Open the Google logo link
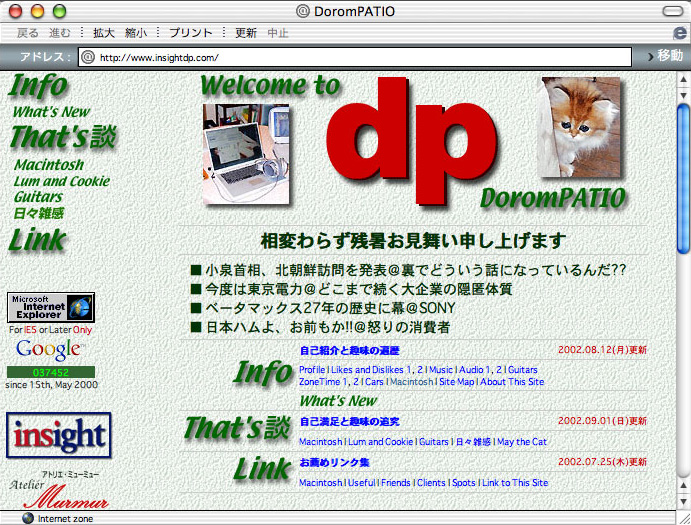The image size is (691, 525). pyautogui.click(x=50, y=349)
